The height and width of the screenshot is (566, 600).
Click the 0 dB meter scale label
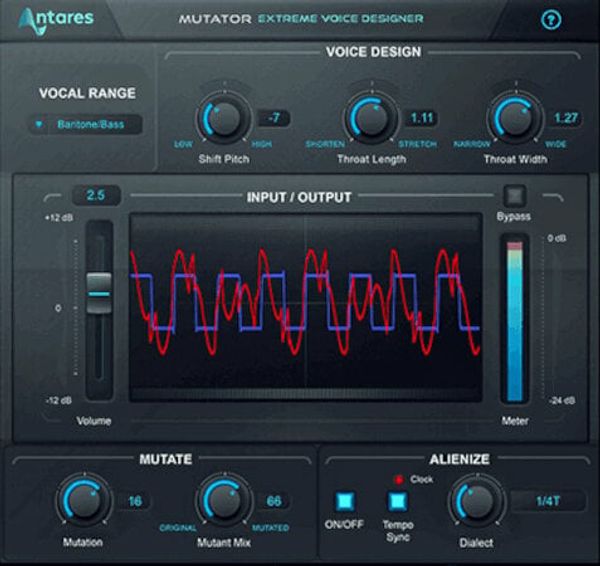pos(556,238)
